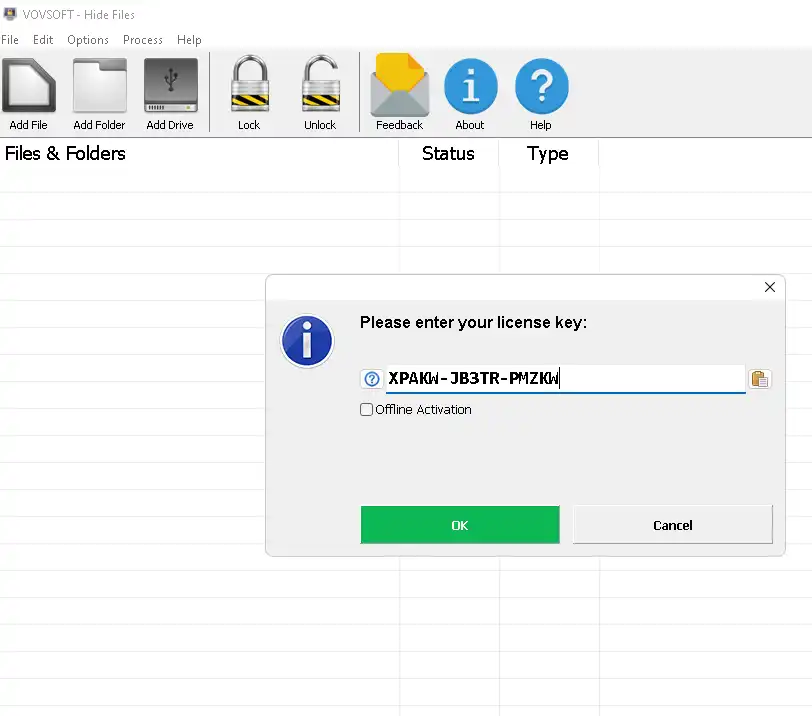Open the Edit menu

pyautogui.click(x=43, y=40)
